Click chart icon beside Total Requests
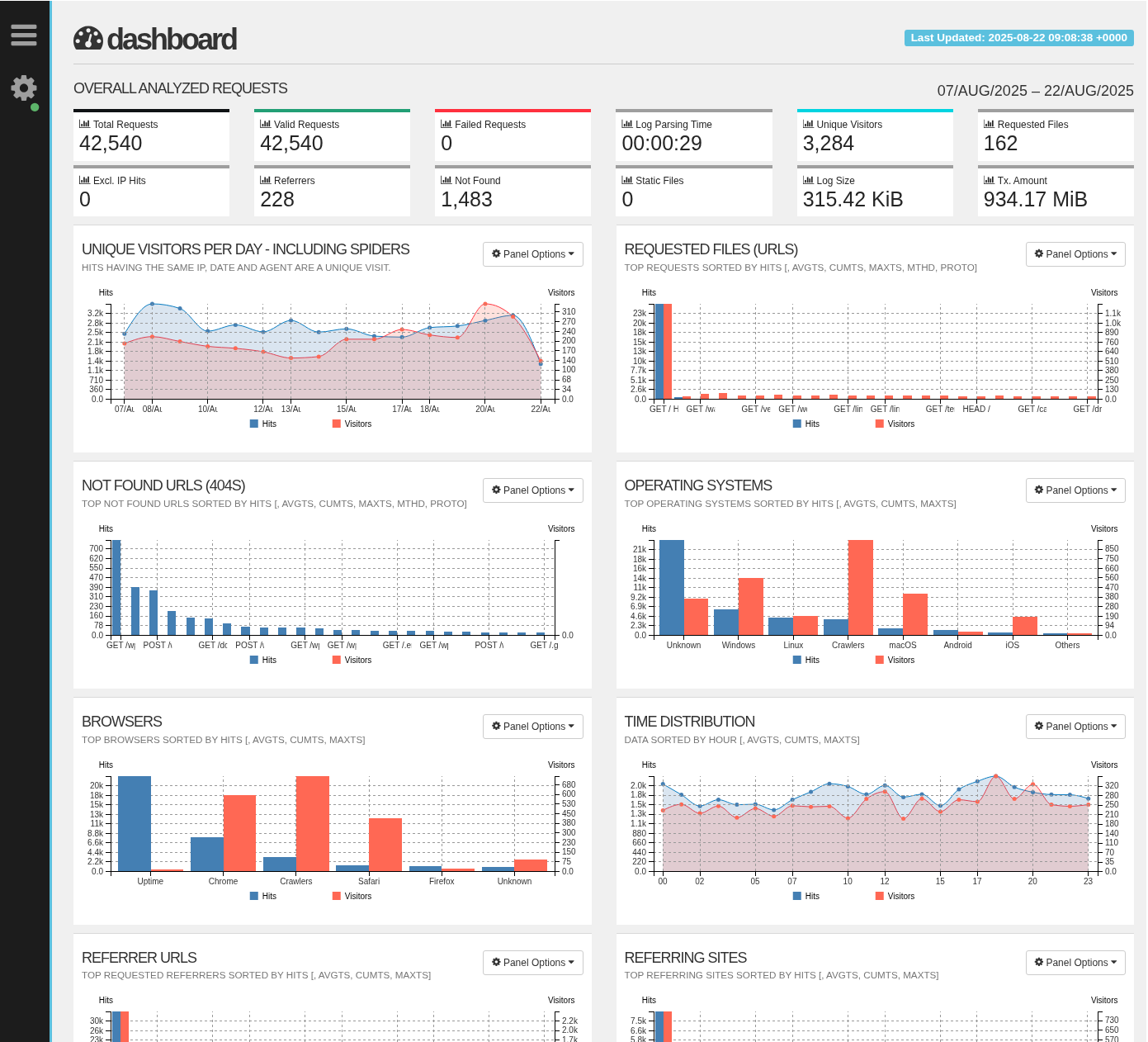 point(84,124)
